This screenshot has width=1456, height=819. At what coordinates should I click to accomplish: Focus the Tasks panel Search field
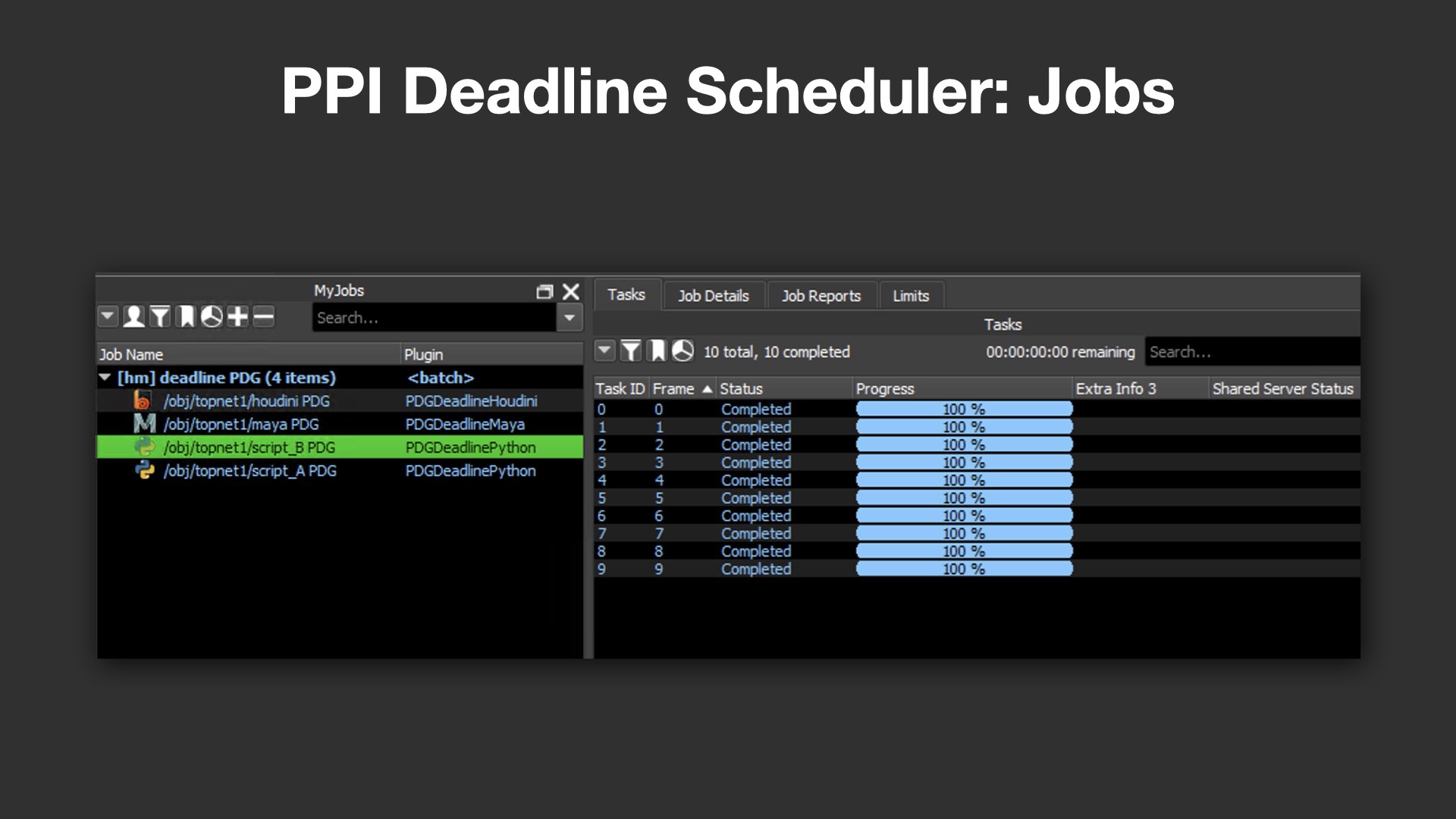[x=1252, y=352]
